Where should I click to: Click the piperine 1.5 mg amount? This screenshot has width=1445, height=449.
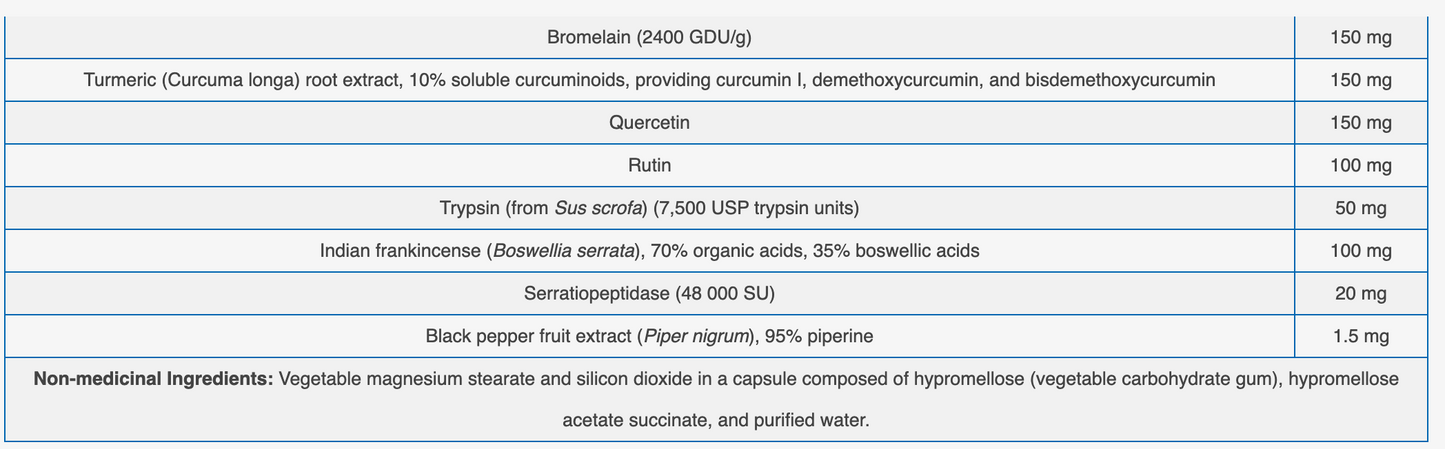click(x=1360, y=336)
